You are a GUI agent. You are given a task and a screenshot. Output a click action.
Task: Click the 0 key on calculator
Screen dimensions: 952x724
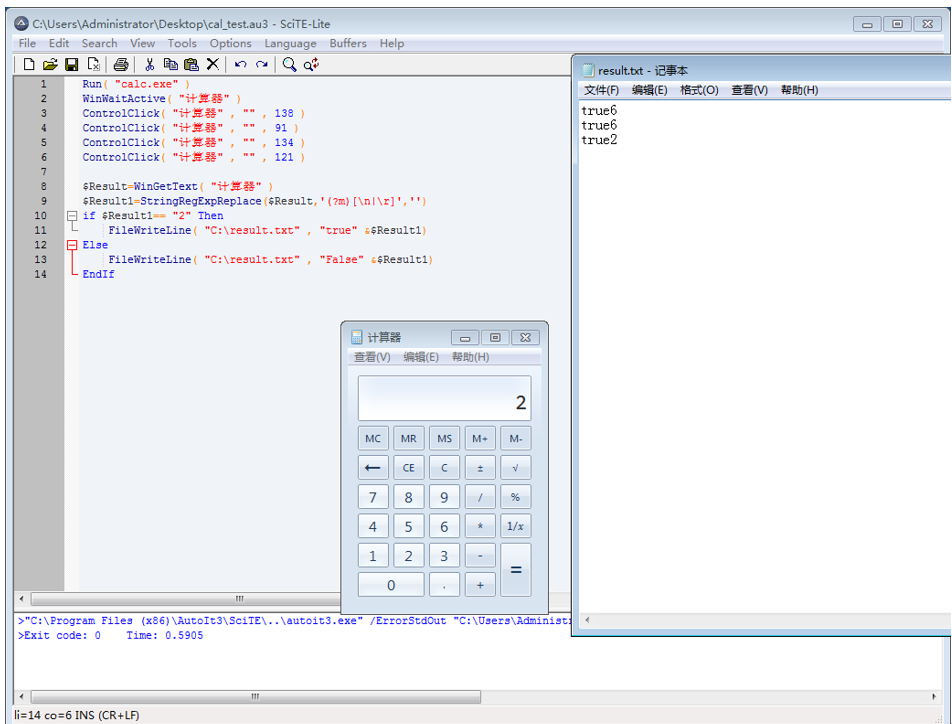[391, 585]
